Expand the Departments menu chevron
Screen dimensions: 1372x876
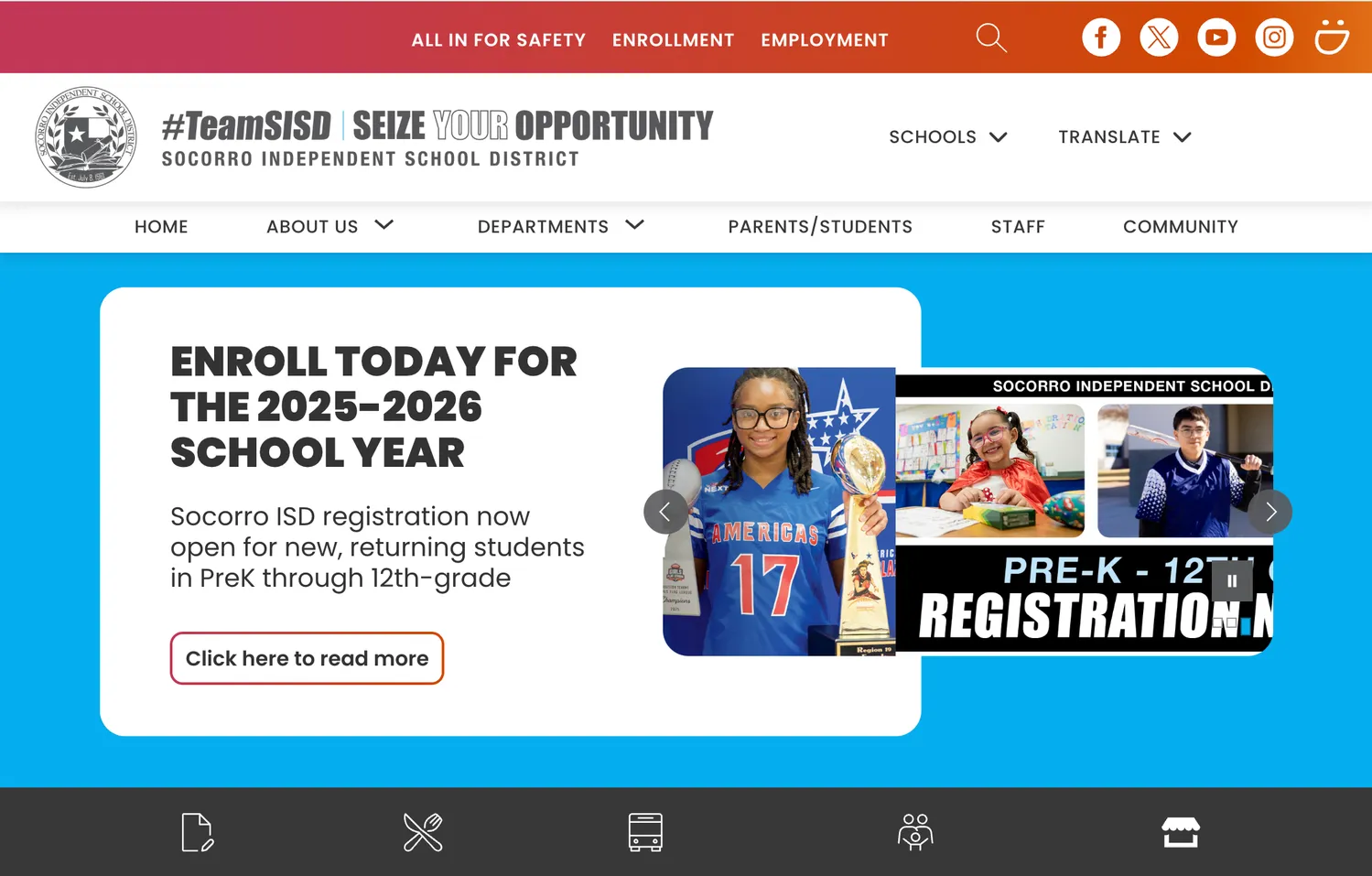[635, 225]
